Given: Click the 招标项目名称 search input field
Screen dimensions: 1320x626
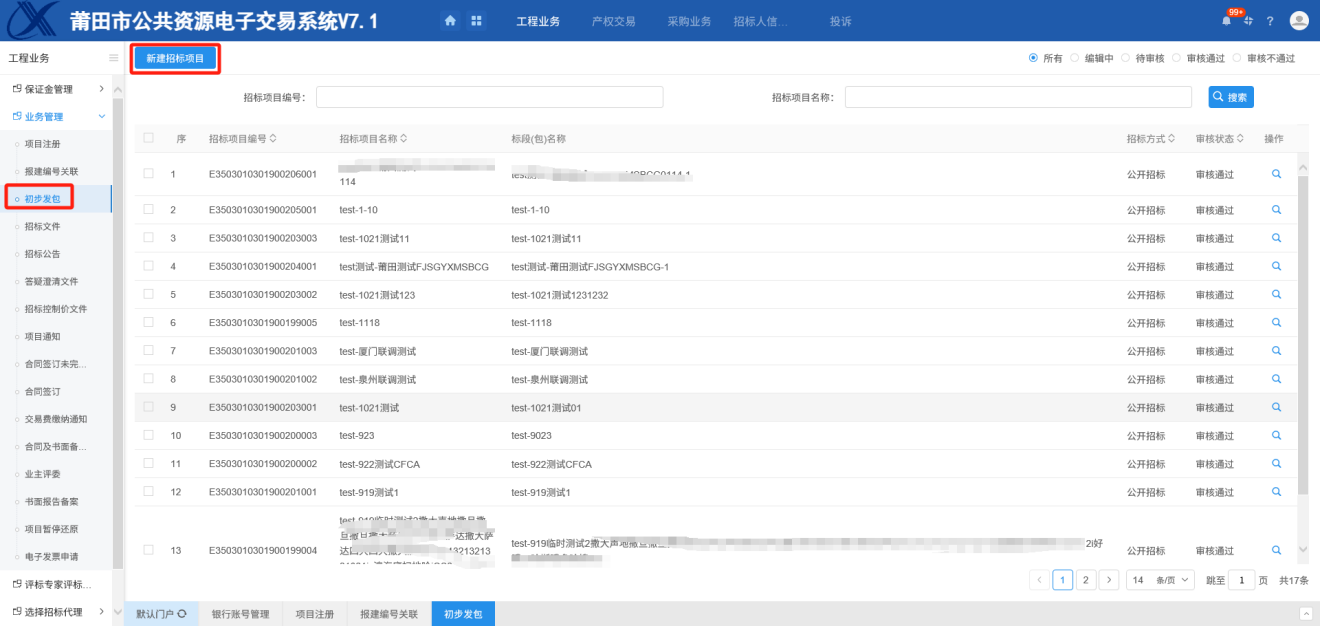Looking at the screenshot, I should 1018,97.
